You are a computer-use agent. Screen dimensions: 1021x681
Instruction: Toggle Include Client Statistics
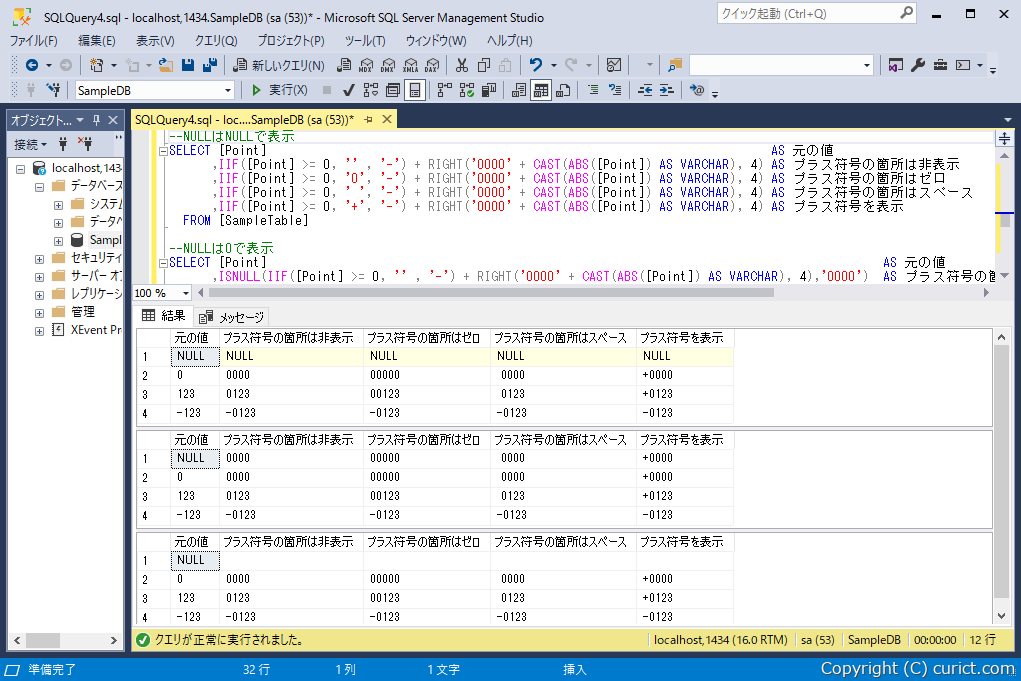click(489, 90)
